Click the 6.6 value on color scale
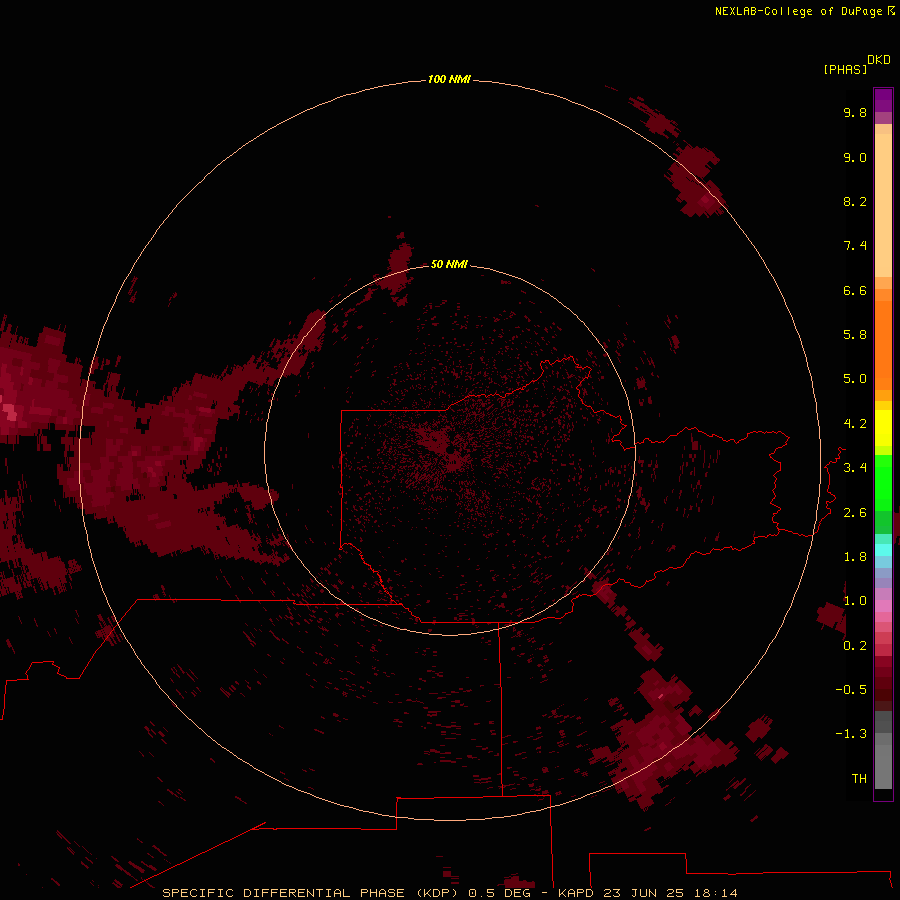This screenshot has width=900, height=900. pos(855,290)
